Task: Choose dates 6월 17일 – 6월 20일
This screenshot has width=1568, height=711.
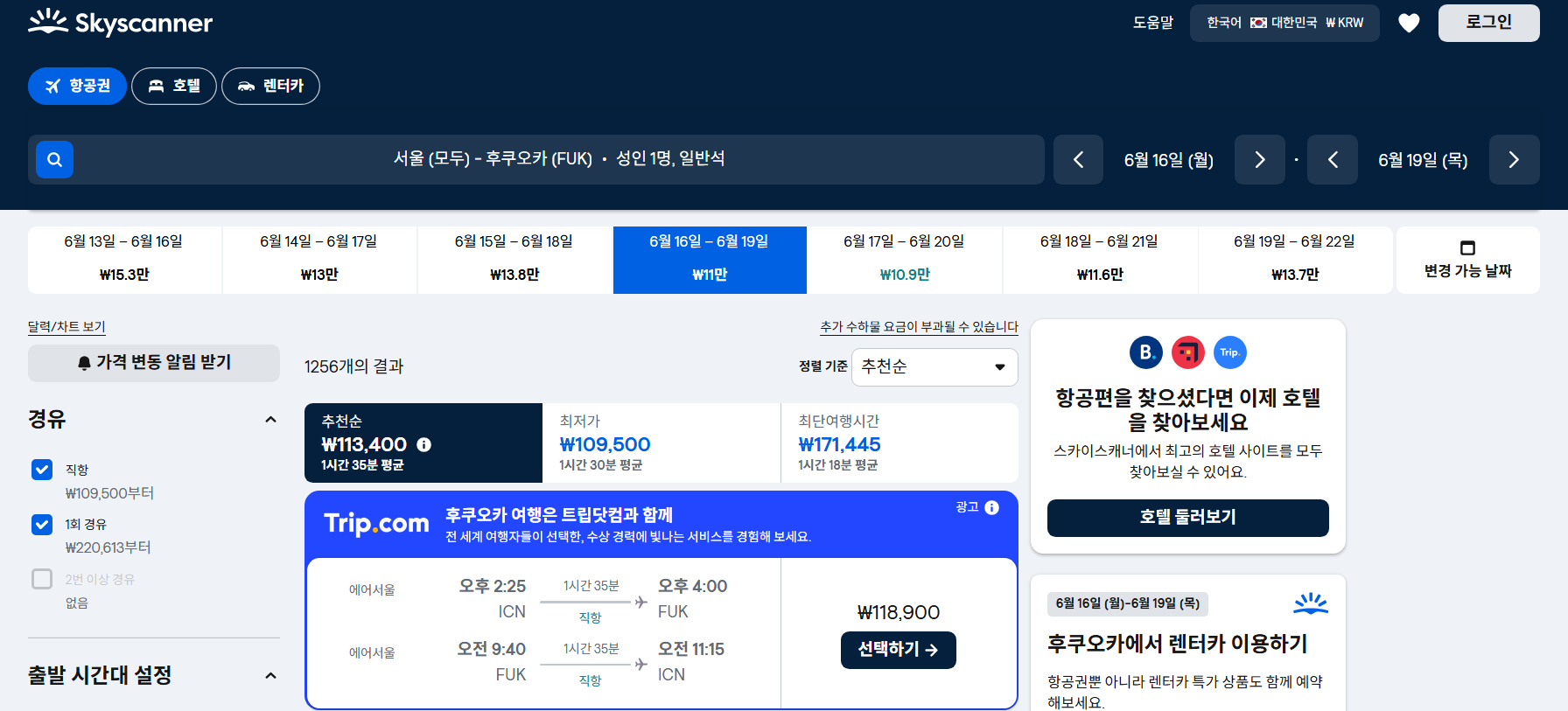Action: click(905, 260)
